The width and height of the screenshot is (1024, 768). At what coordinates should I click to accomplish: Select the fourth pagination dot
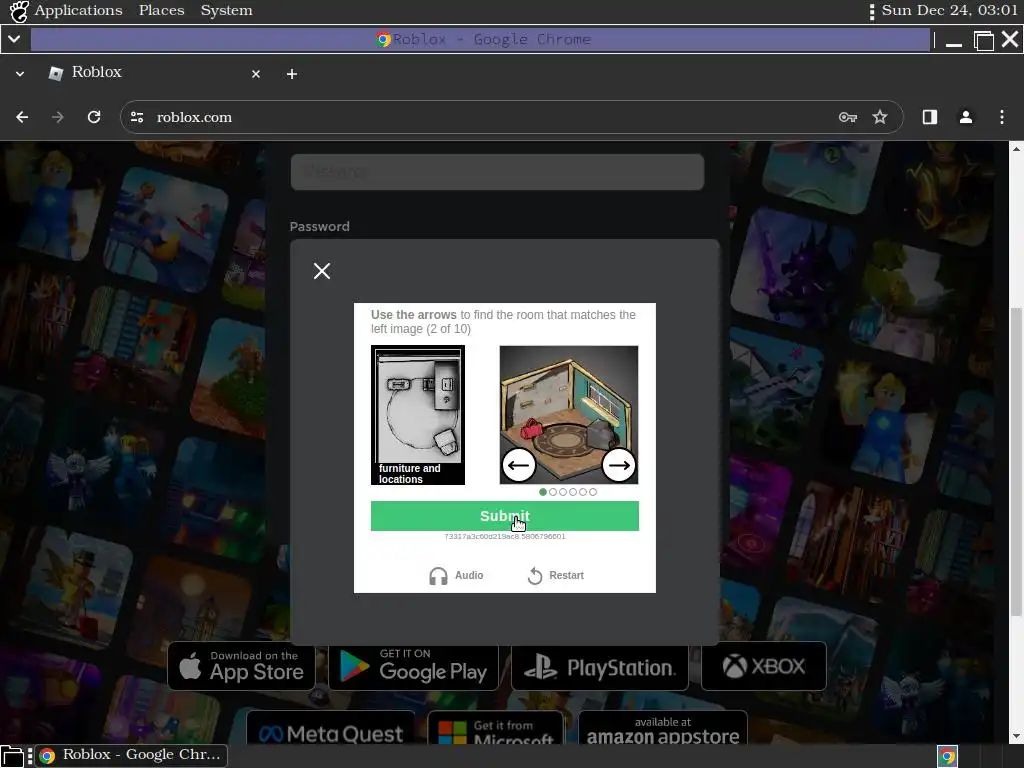coord(573,492)
